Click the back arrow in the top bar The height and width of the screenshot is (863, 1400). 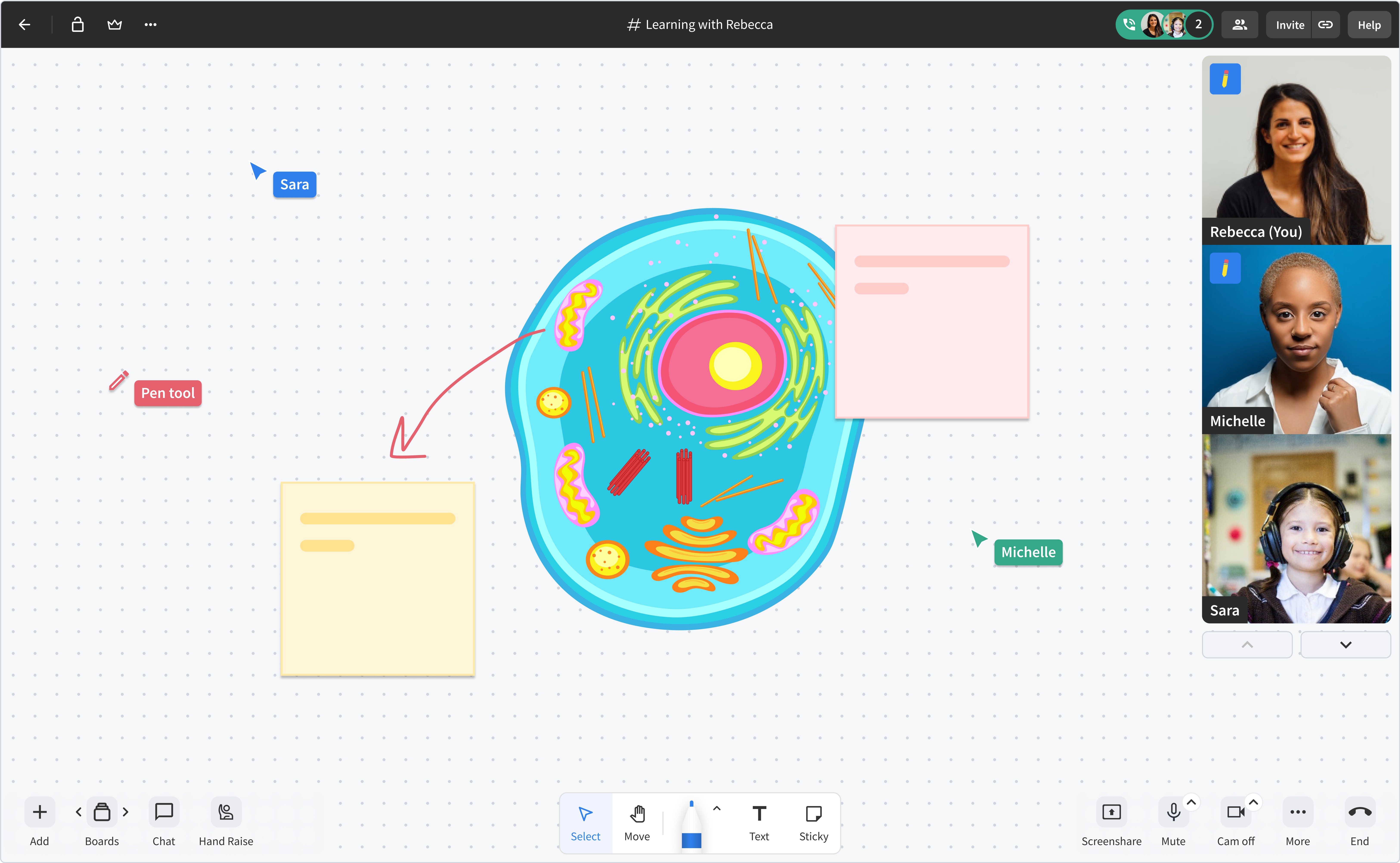click(24, 25)
